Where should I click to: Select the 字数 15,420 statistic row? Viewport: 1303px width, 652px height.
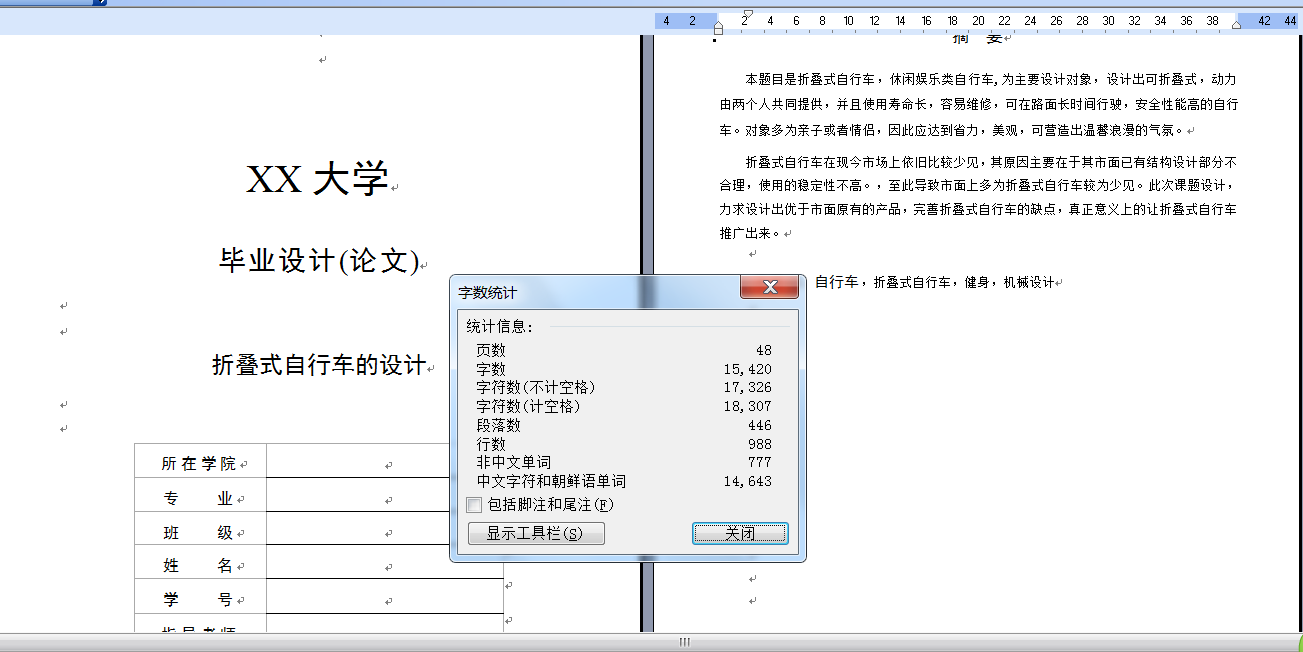[x=624, y=370]
